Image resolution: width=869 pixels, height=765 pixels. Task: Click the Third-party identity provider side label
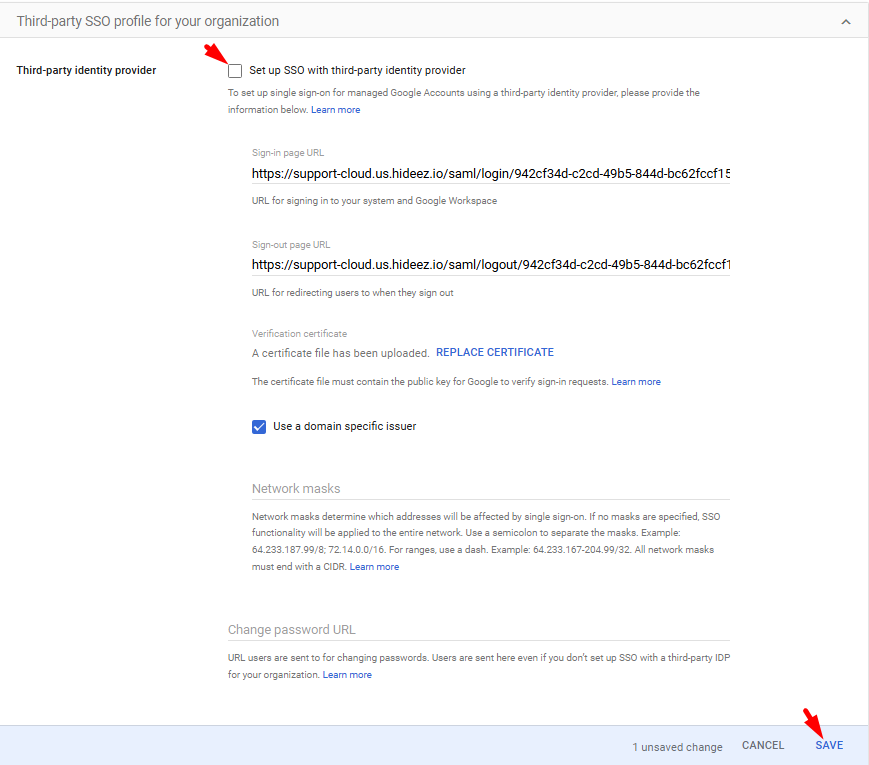[86, 71]
